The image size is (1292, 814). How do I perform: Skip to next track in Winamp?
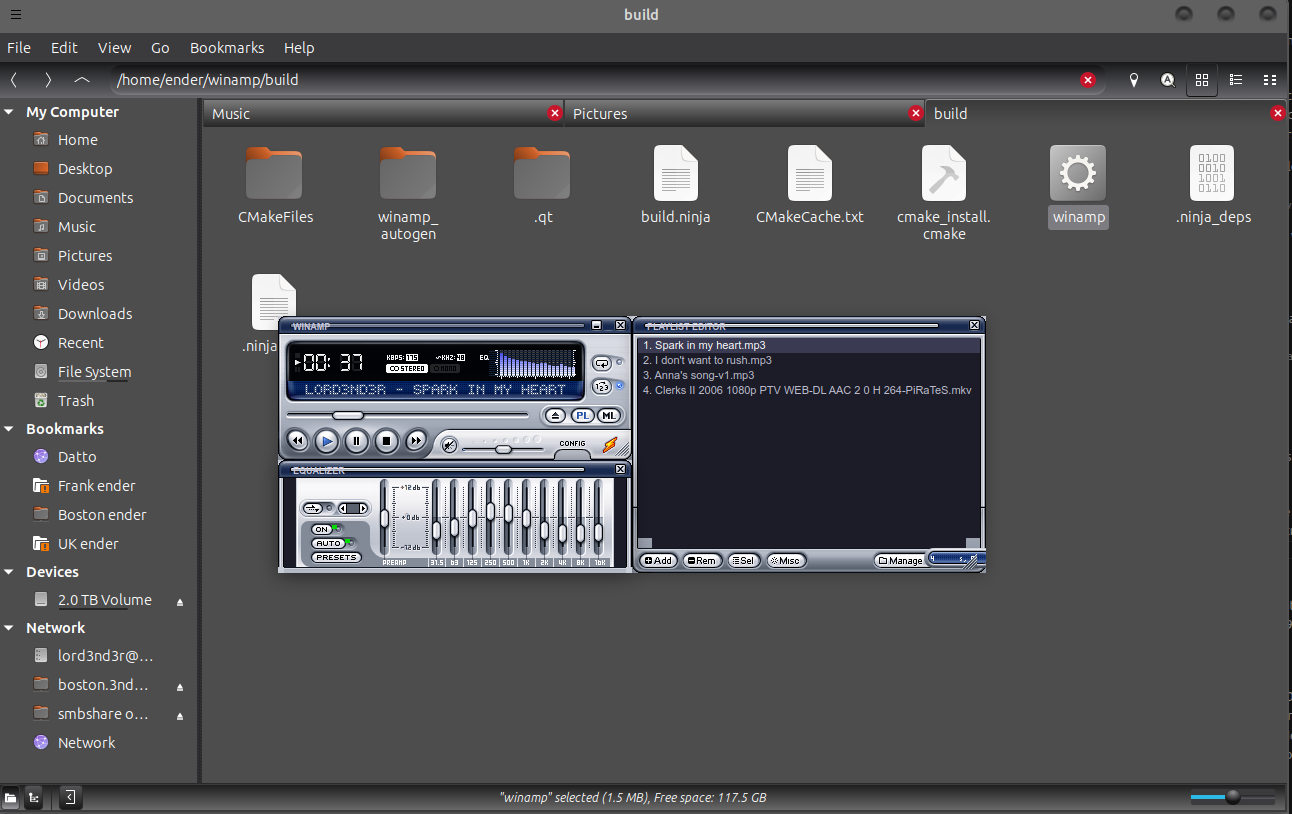416,441
